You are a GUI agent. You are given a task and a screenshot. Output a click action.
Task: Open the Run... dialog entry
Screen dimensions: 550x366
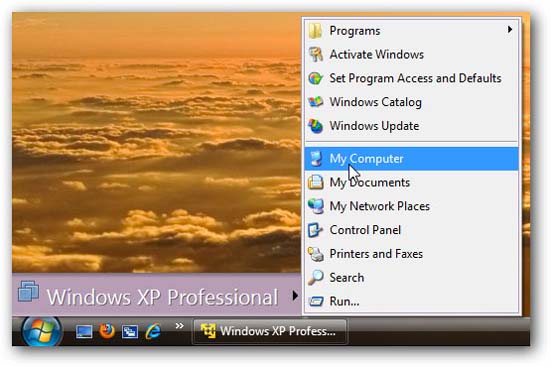[x=411, y=301]
